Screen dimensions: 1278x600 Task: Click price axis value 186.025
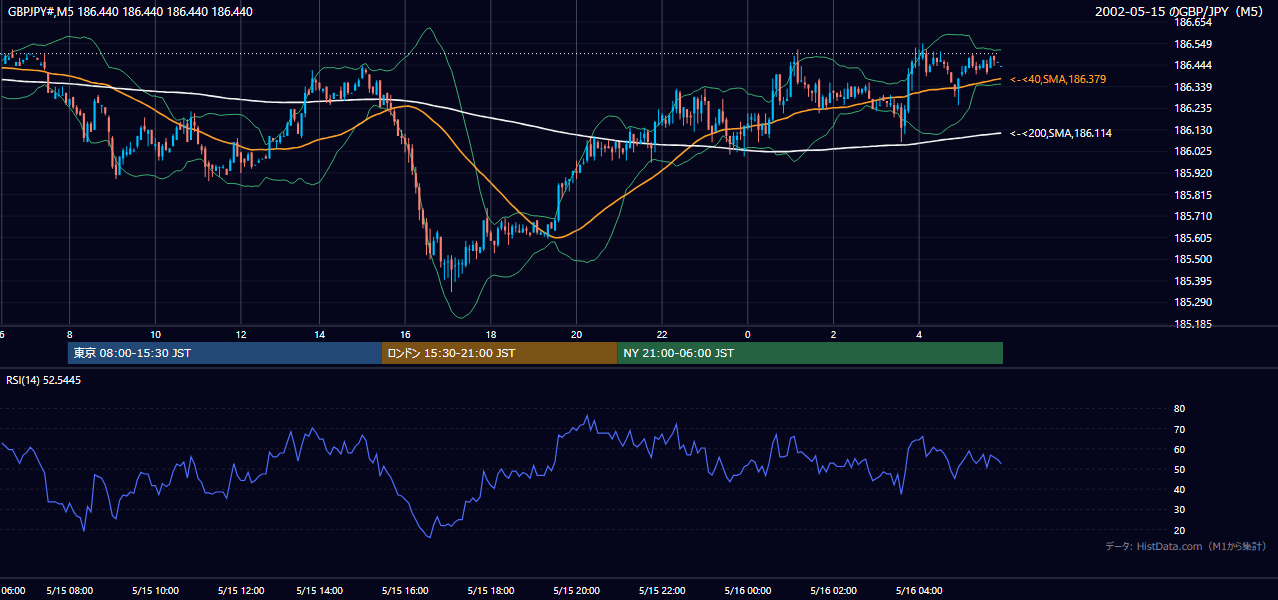pyautogui.click(x=1192, y=151)
